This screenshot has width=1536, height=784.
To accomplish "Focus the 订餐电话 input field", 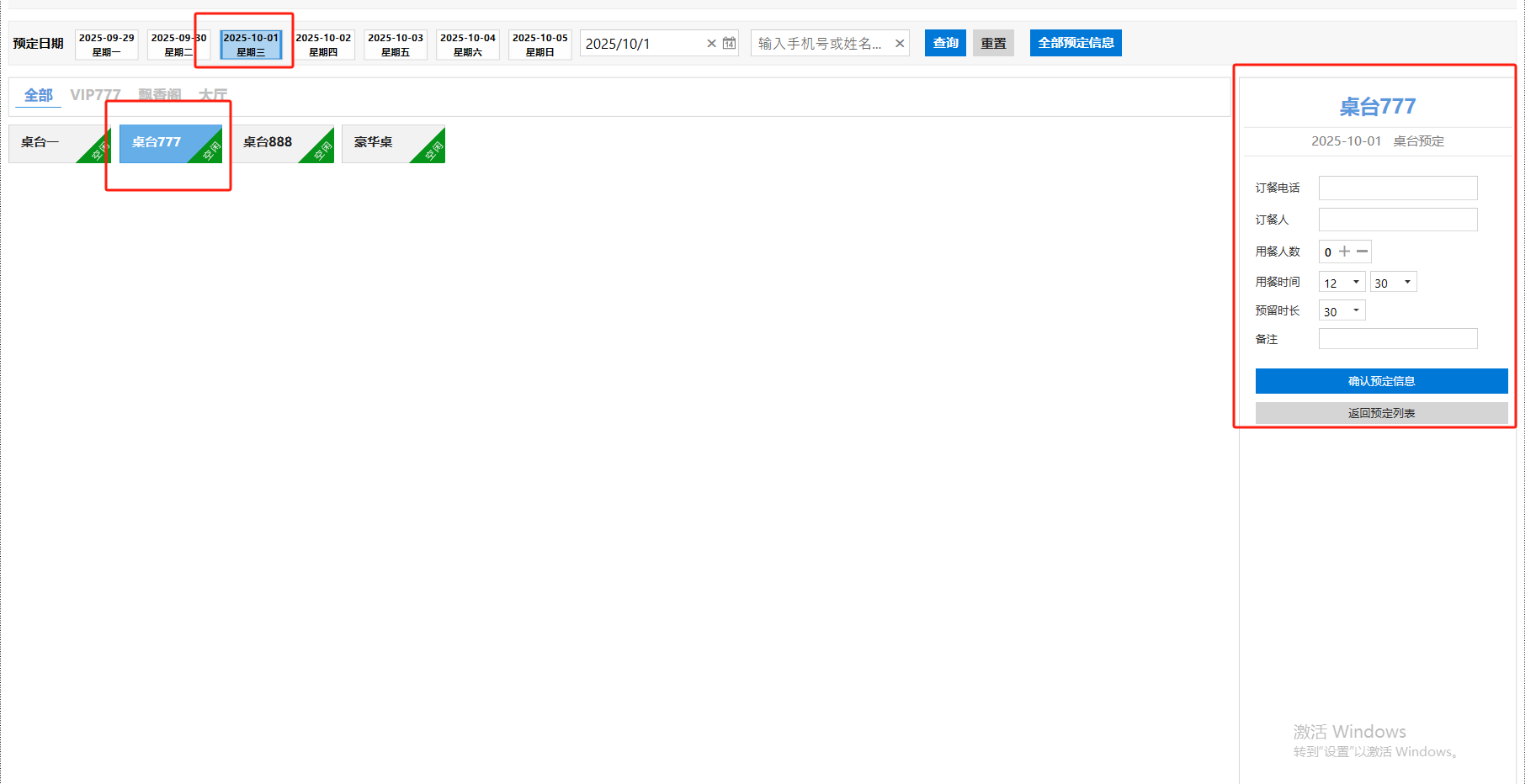I will 1397,188.
